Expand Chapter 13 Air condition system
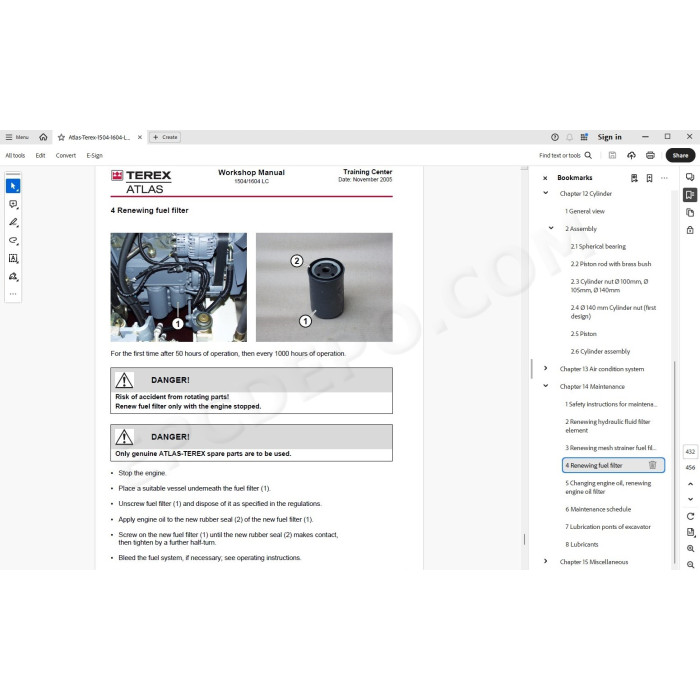Screen dimensions: 700x700 (x=546, y=368)
